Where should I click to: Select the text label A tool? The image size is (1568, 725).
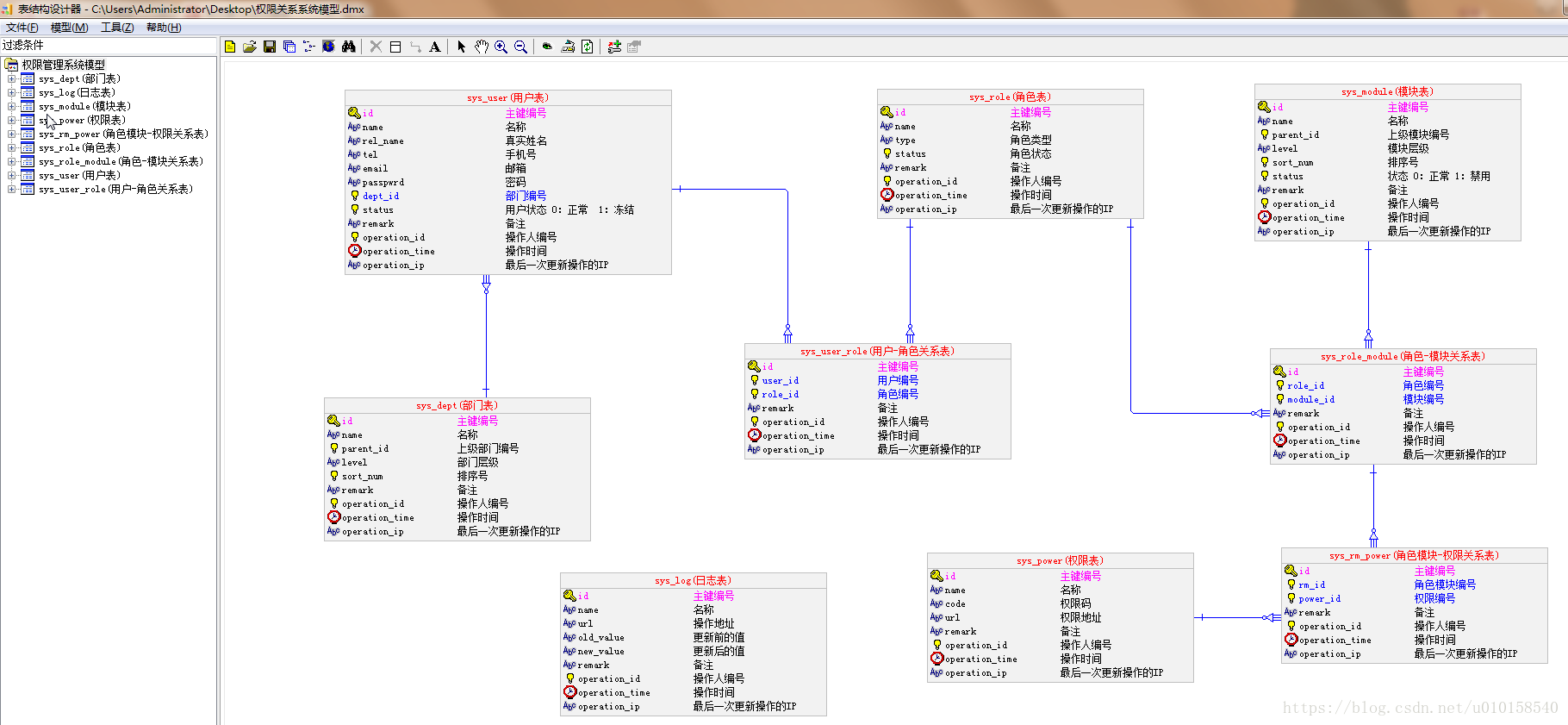click(x=435, y=47)
